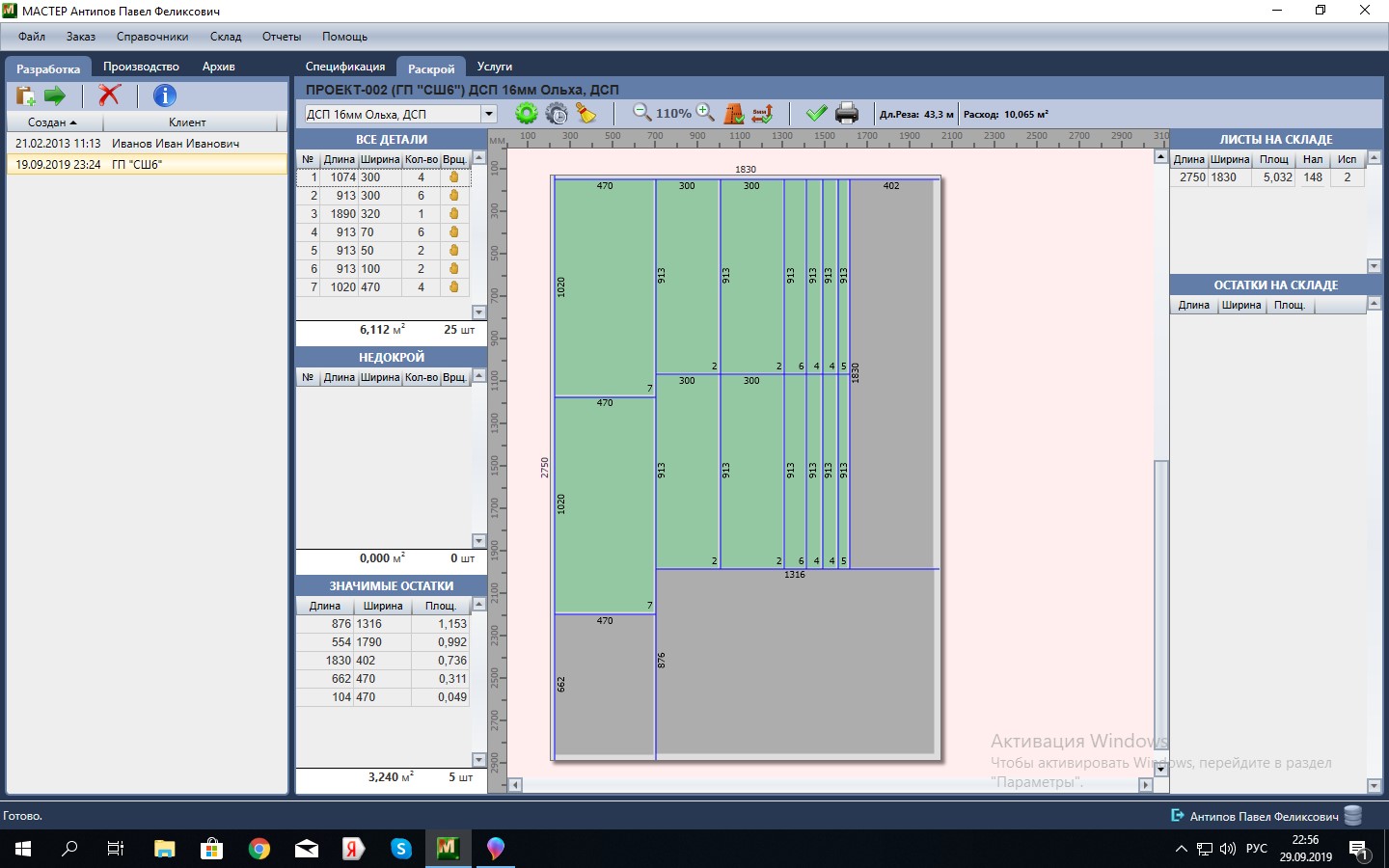Click the gray gear with clock icon

(557, 114)
